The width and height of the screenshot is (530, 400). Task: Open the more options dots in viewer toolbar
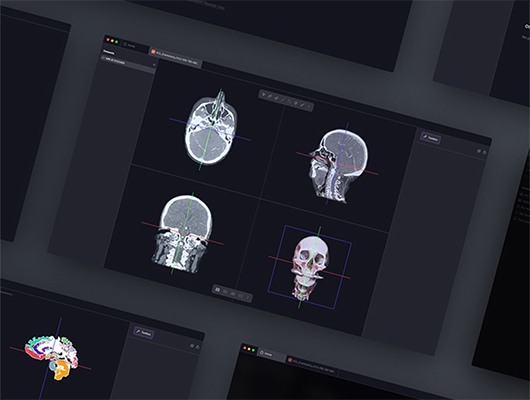point(309,107)
